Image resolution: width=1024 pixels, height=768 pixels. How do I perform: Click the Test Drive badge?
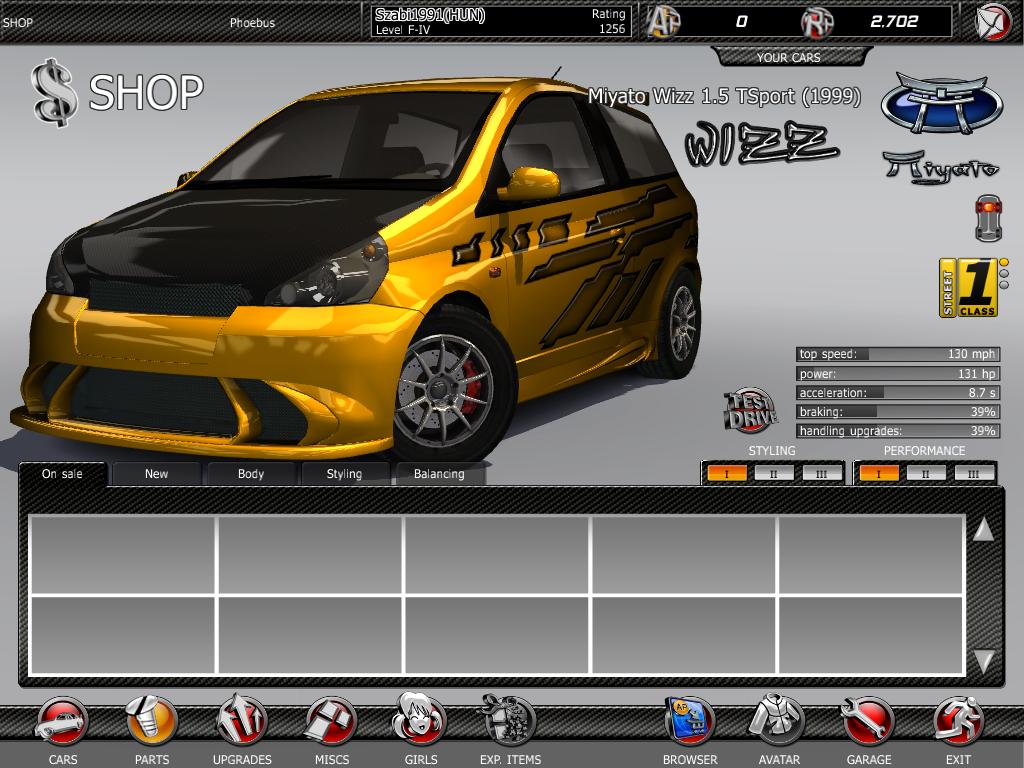tap(750, 410)
